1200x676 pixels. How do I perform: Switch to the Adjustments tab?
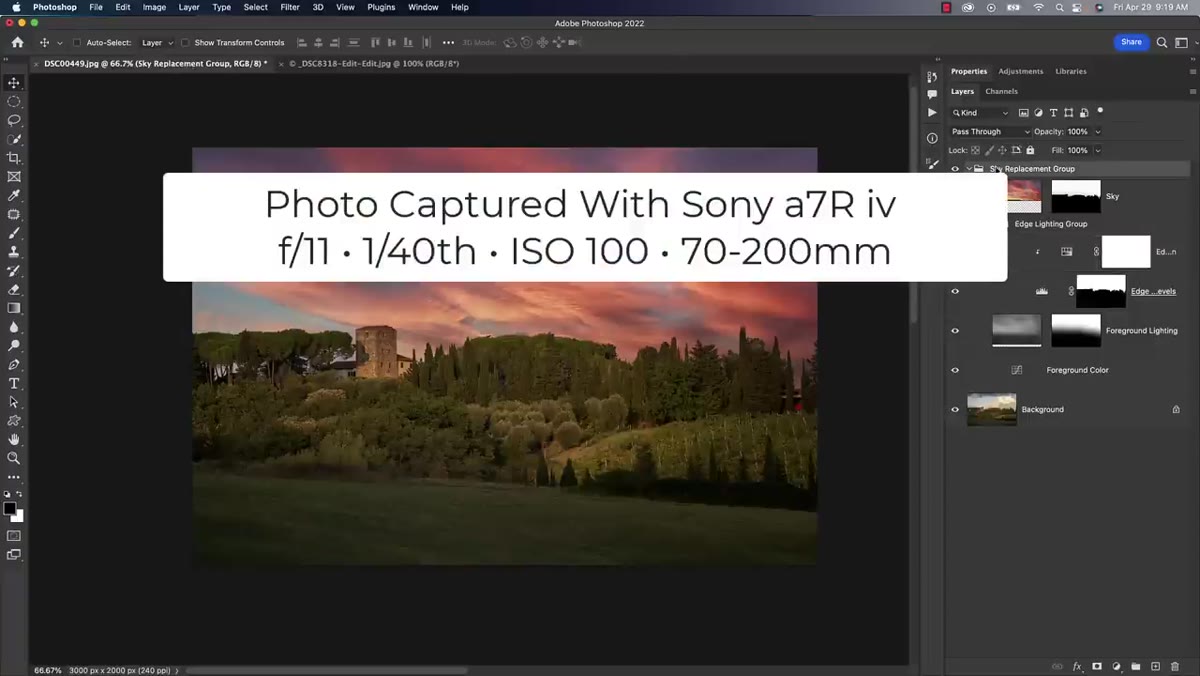coord(1021,71)
